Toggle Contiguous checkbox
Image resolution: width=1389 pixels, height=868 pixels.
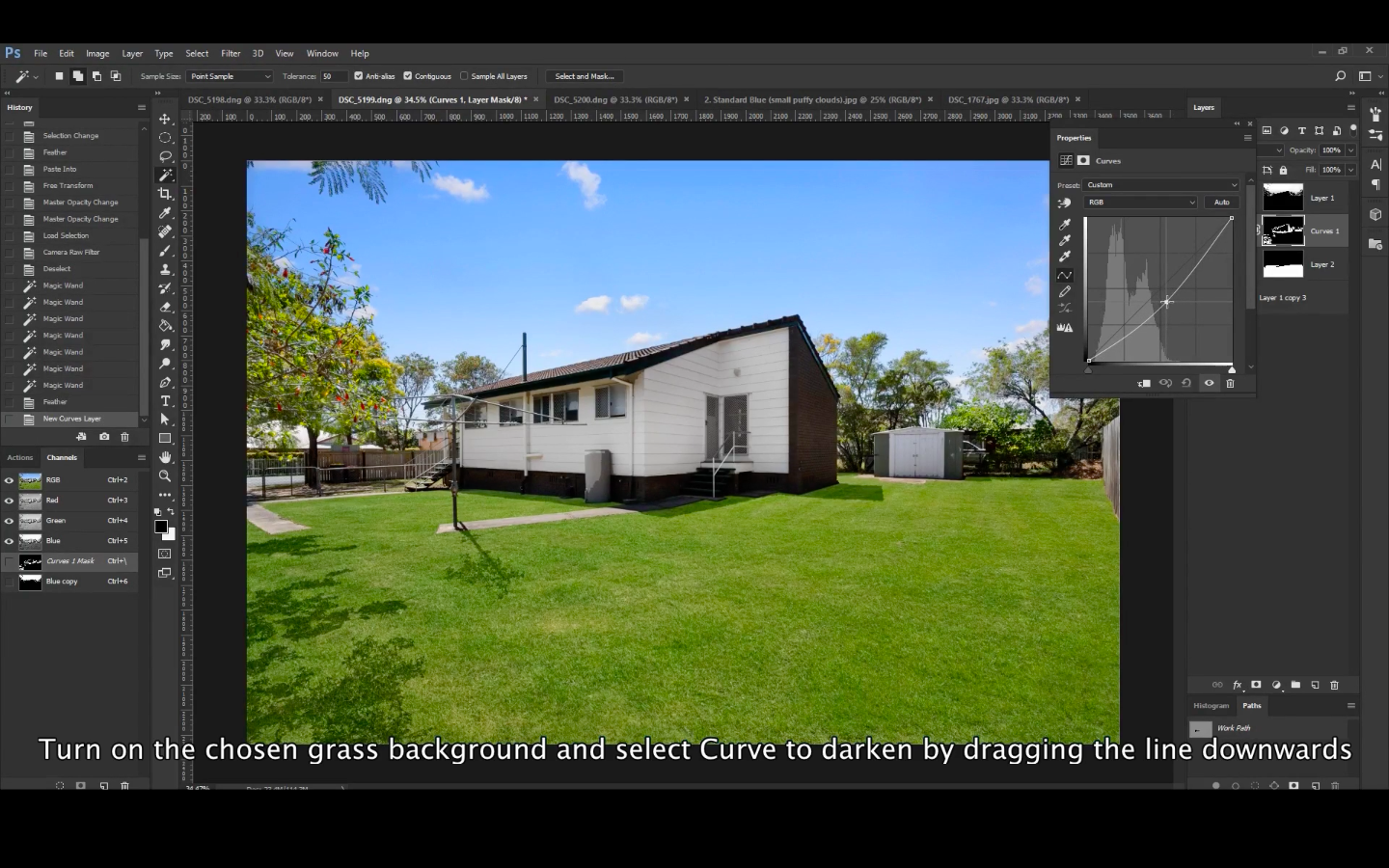pyautogui.click(x=408, y=76)
